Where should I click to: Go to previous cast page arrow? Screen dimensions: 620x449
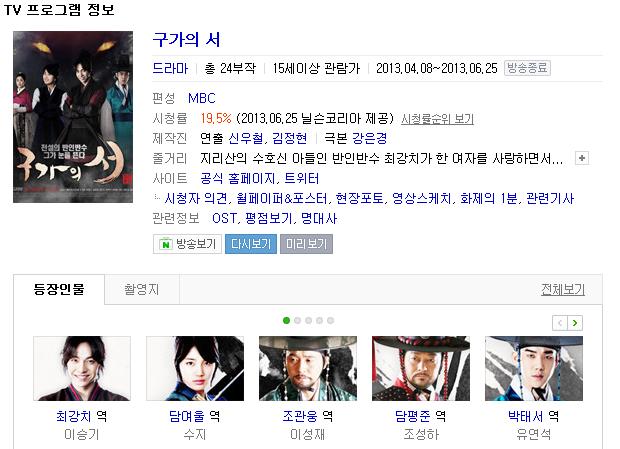click(560, 323)
